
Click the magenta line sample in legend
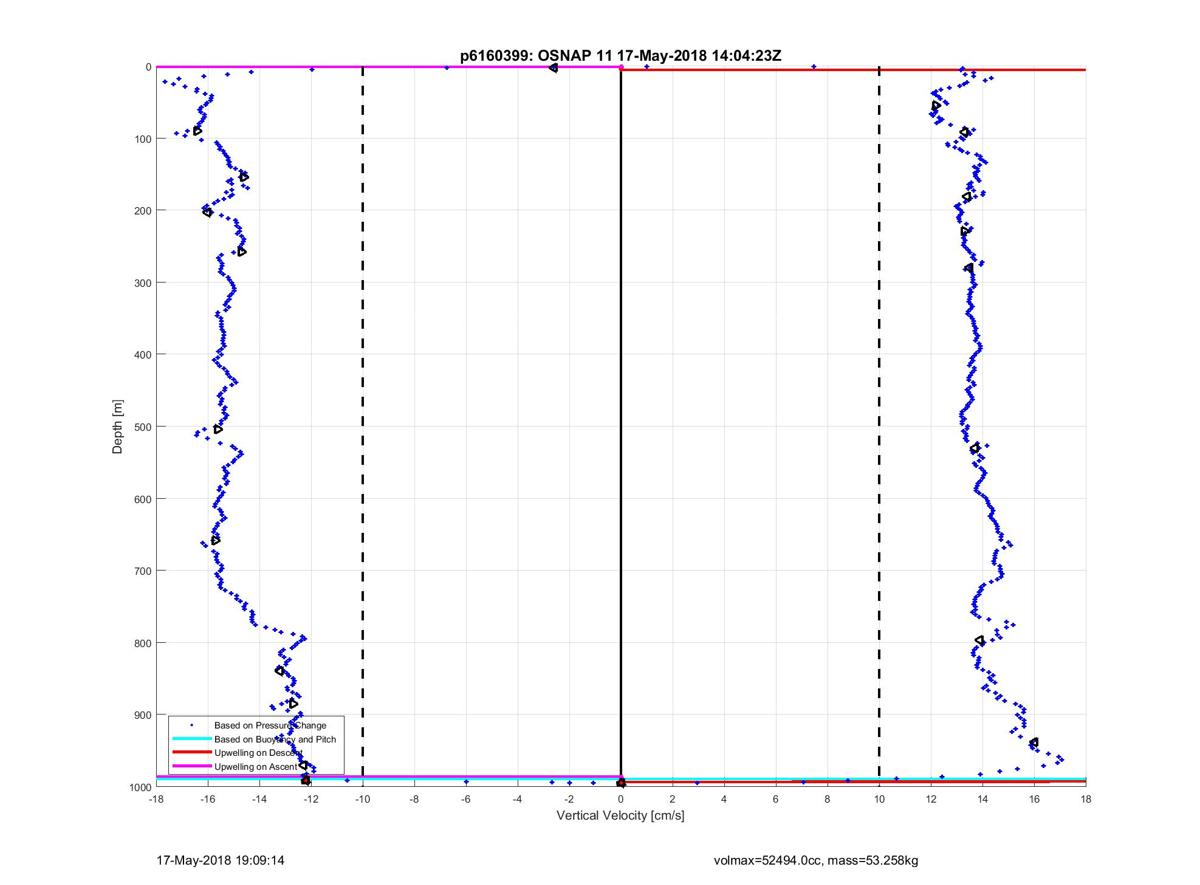coord(191,767)
